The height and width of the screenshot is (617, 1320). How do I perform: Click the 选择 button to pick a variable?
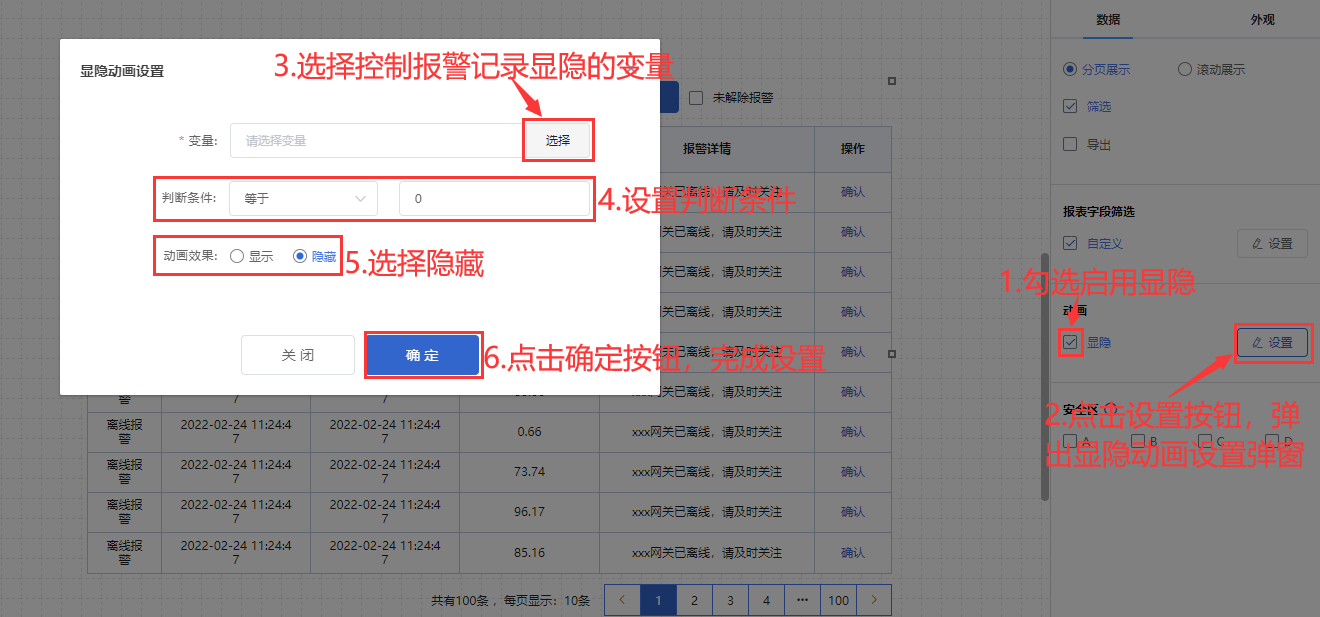click(x=558, y=141)
